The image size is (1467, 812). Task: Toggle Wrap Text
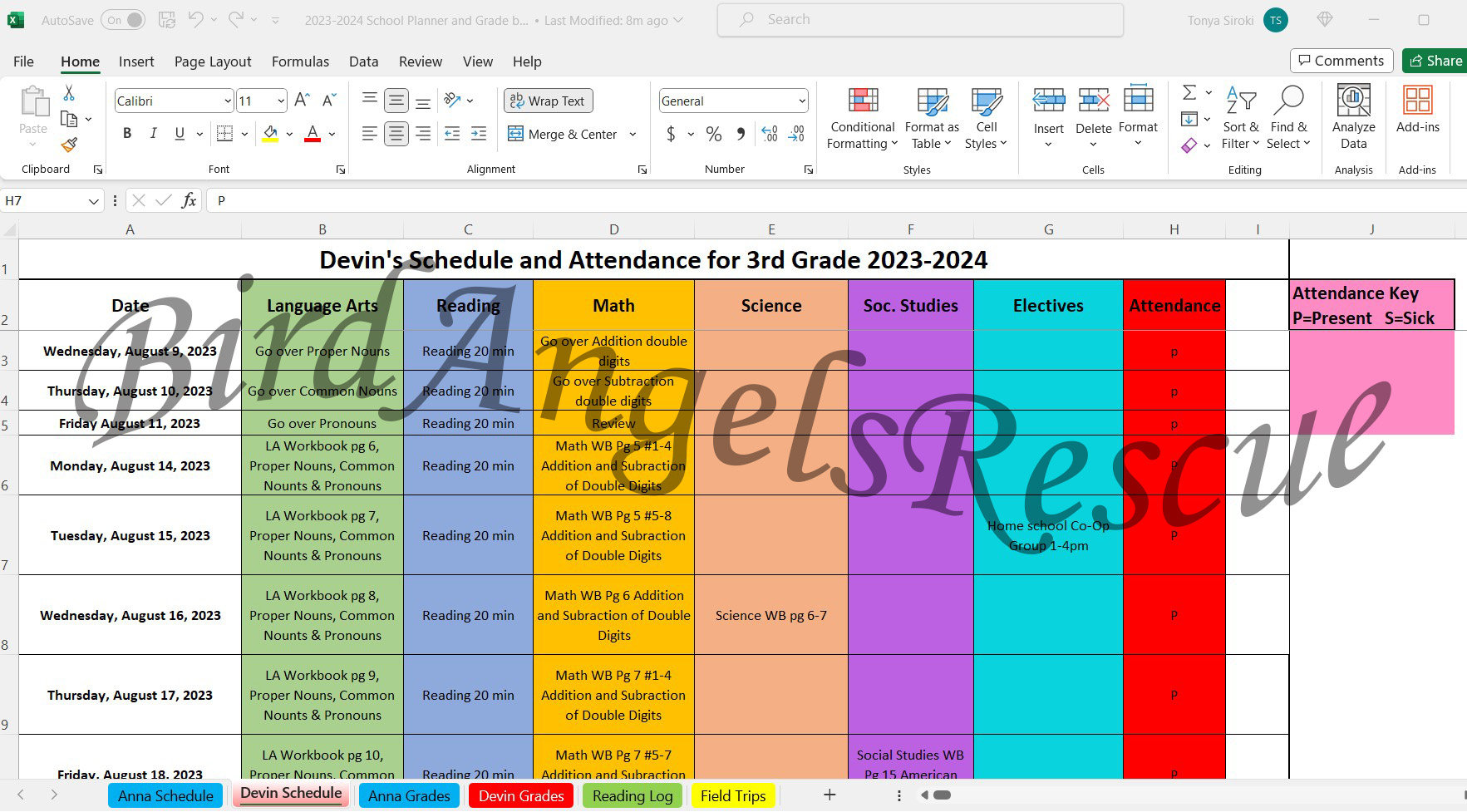click(548, 101)
